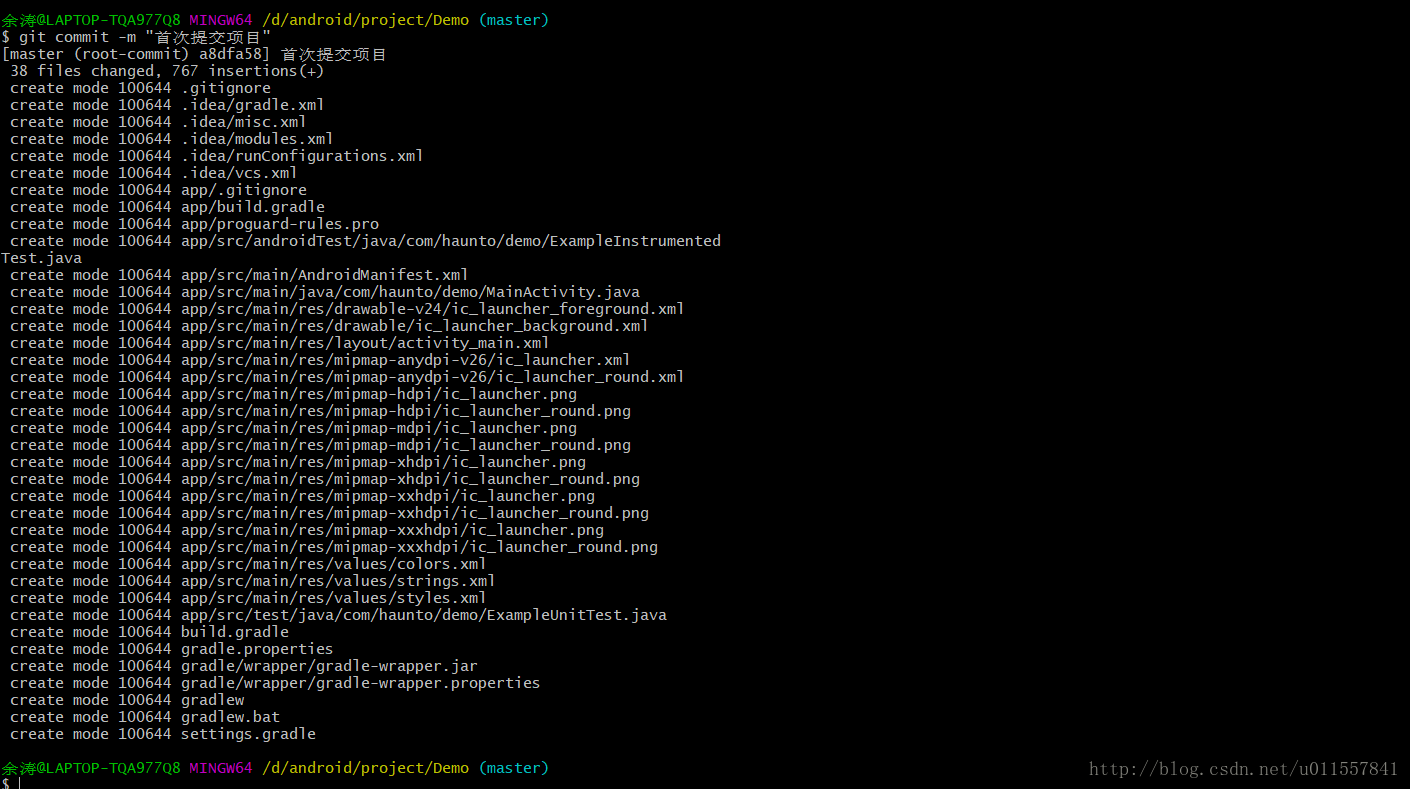Click the 'create mode 100644 gradlew' line
The image size is (1410, 789).
click(x=127, y=700)
